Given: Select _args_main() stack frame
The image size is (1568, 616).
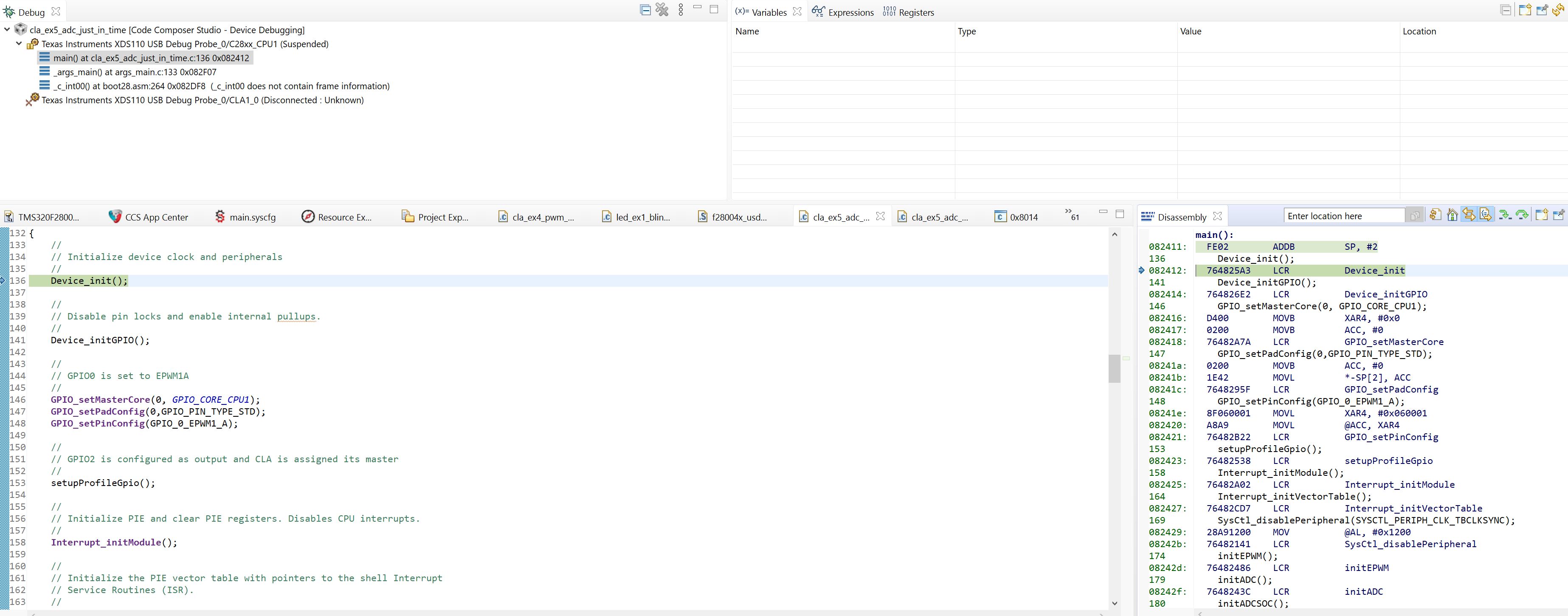Looking at the screenshot, I should coord(135,72).
